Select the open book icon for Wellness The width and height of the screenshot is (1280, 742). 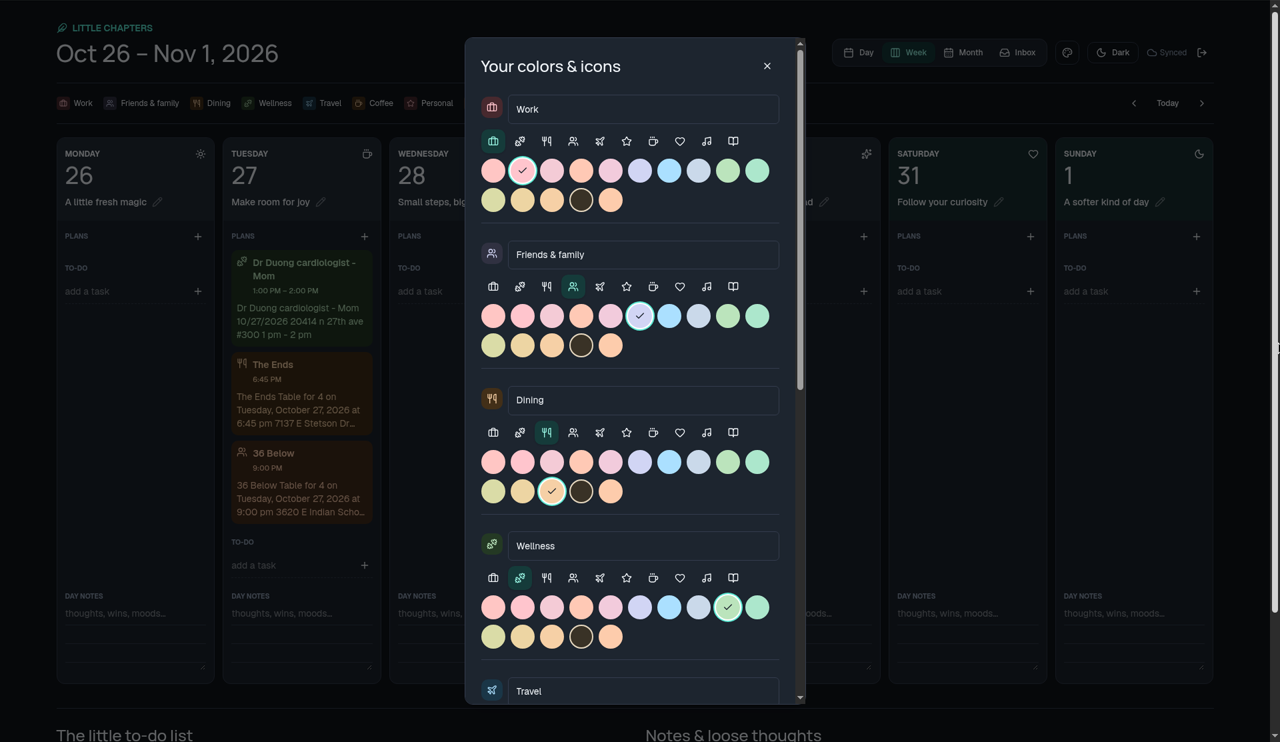coord(733,578)
